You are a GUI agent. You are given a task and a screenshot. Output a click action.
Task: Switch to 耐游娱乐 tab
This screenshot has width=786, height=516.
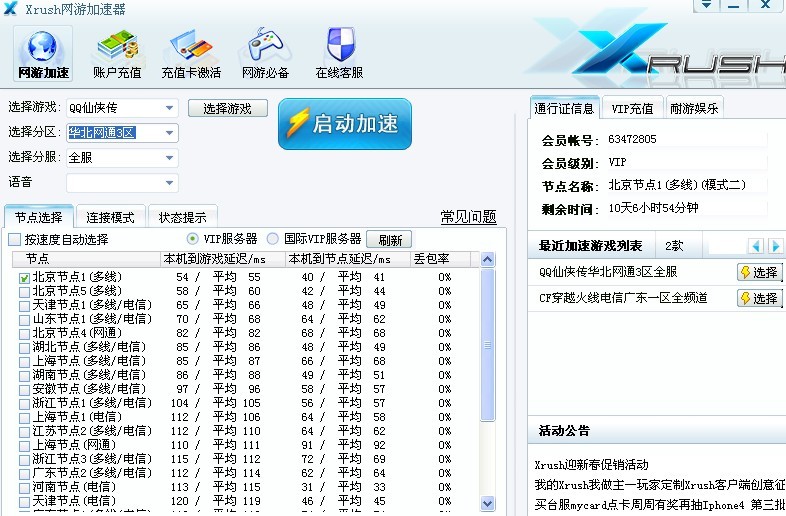[x=694, y=108]
